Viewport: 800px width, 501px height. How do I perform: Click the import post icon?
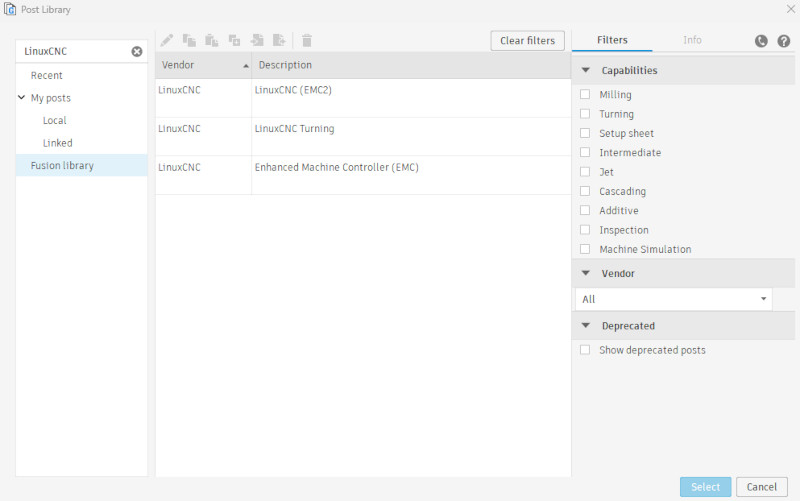257,40
